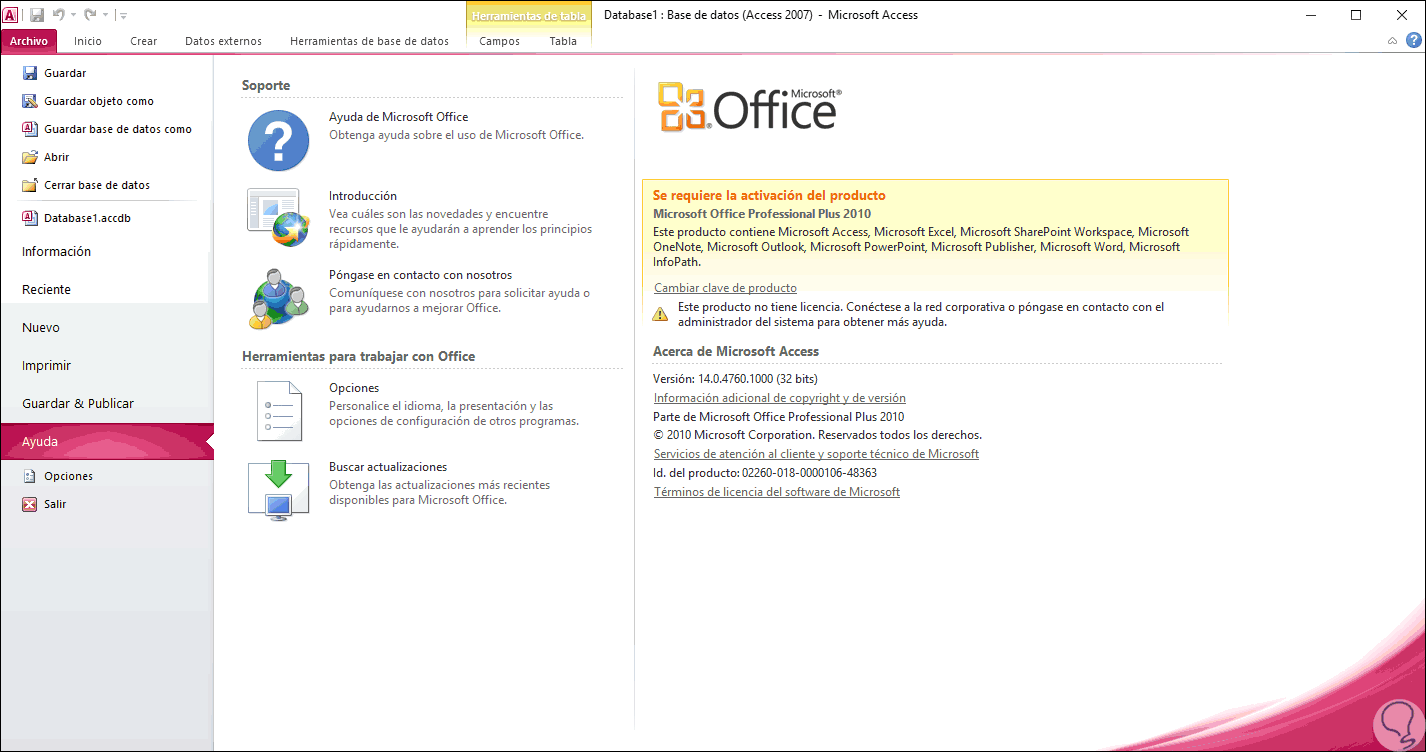The width and height of the screenshot is (1426, 752).
Task: Click the Save icon in the Quick Access Toolbar
Action: coord(37,15)
